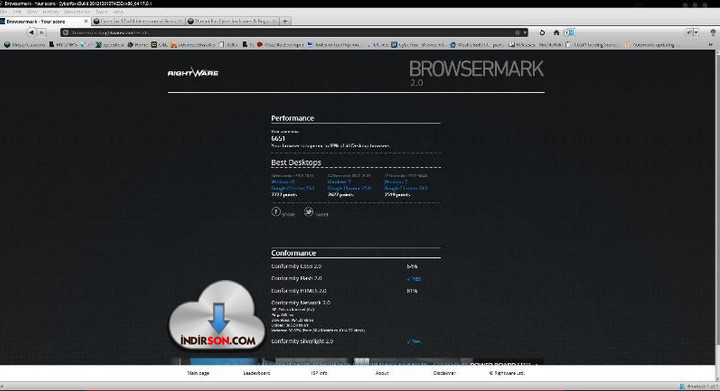The height and width of the screenshot is (391, 720).
Task: Open the address bar history dropdown arrow
Action: 525,33
